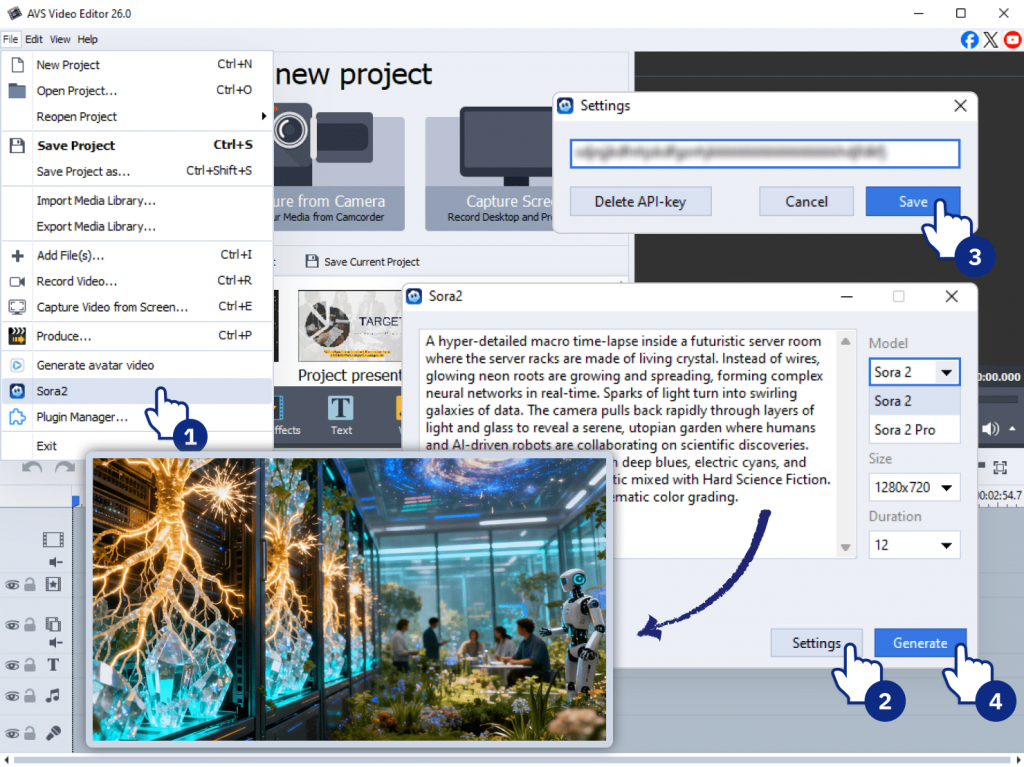Choose Exit from File menu
Screen dimensions: 1024x767
click(x=136, y=446)
